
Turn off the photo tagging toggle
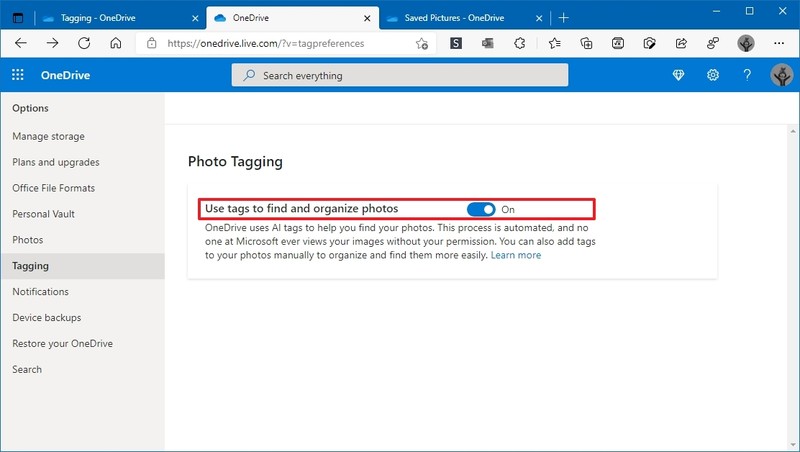481,209
